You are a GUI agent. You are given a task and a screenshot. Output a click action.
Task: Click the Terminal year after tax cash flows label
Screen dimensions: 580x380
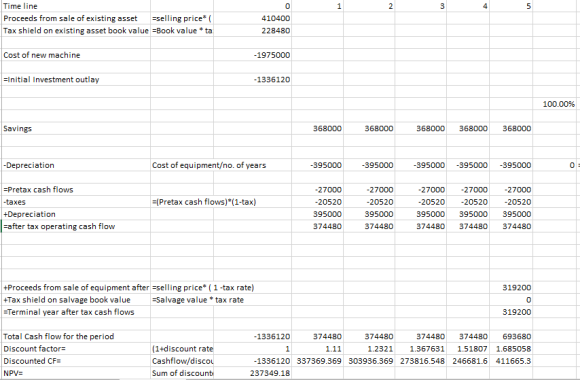(76, 312)
